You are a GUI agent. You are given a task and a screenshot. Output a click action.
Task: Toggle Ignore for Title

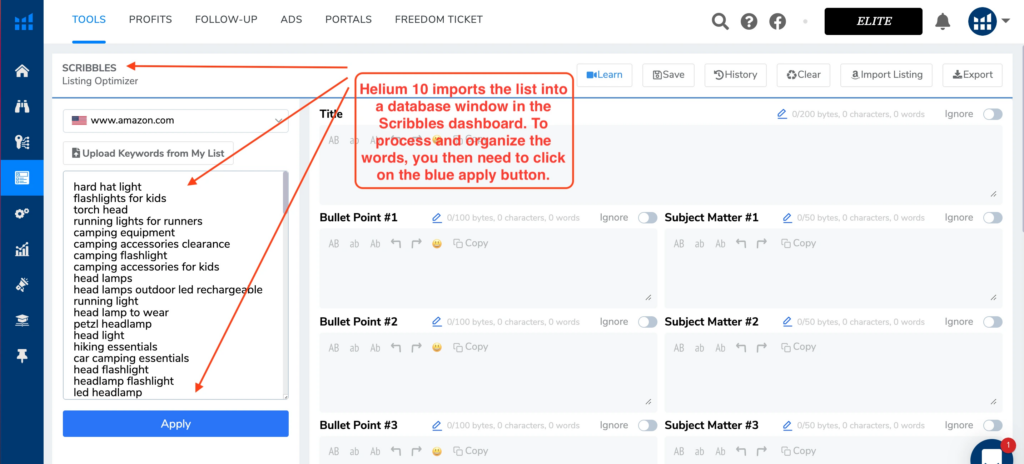(993, 114)
